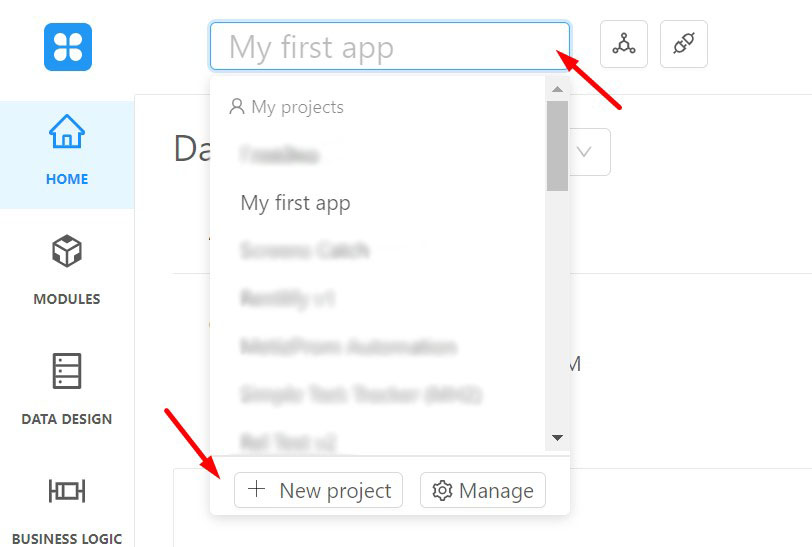Expand the dashboard chevron dropdown

[x=585, y=152]
